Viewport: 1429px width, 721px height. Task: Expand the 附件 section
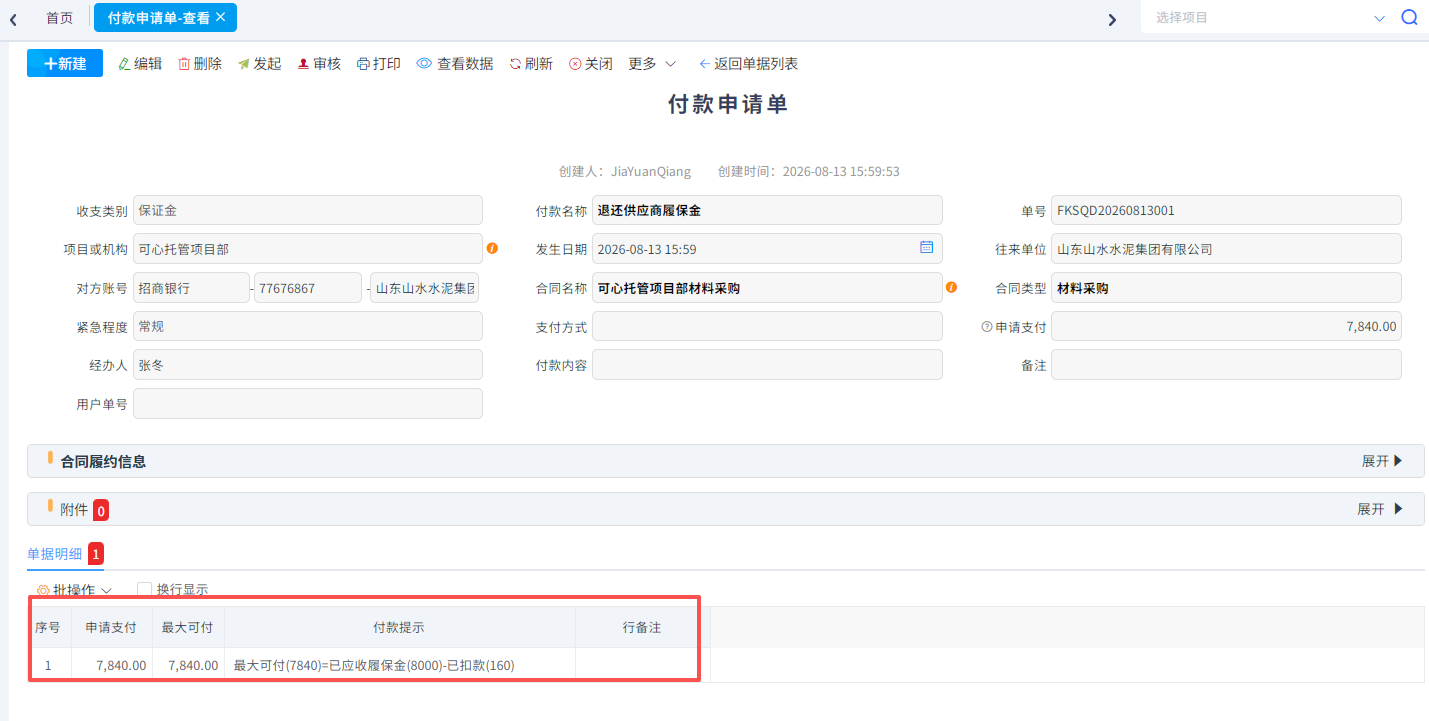pos(1380,509)
